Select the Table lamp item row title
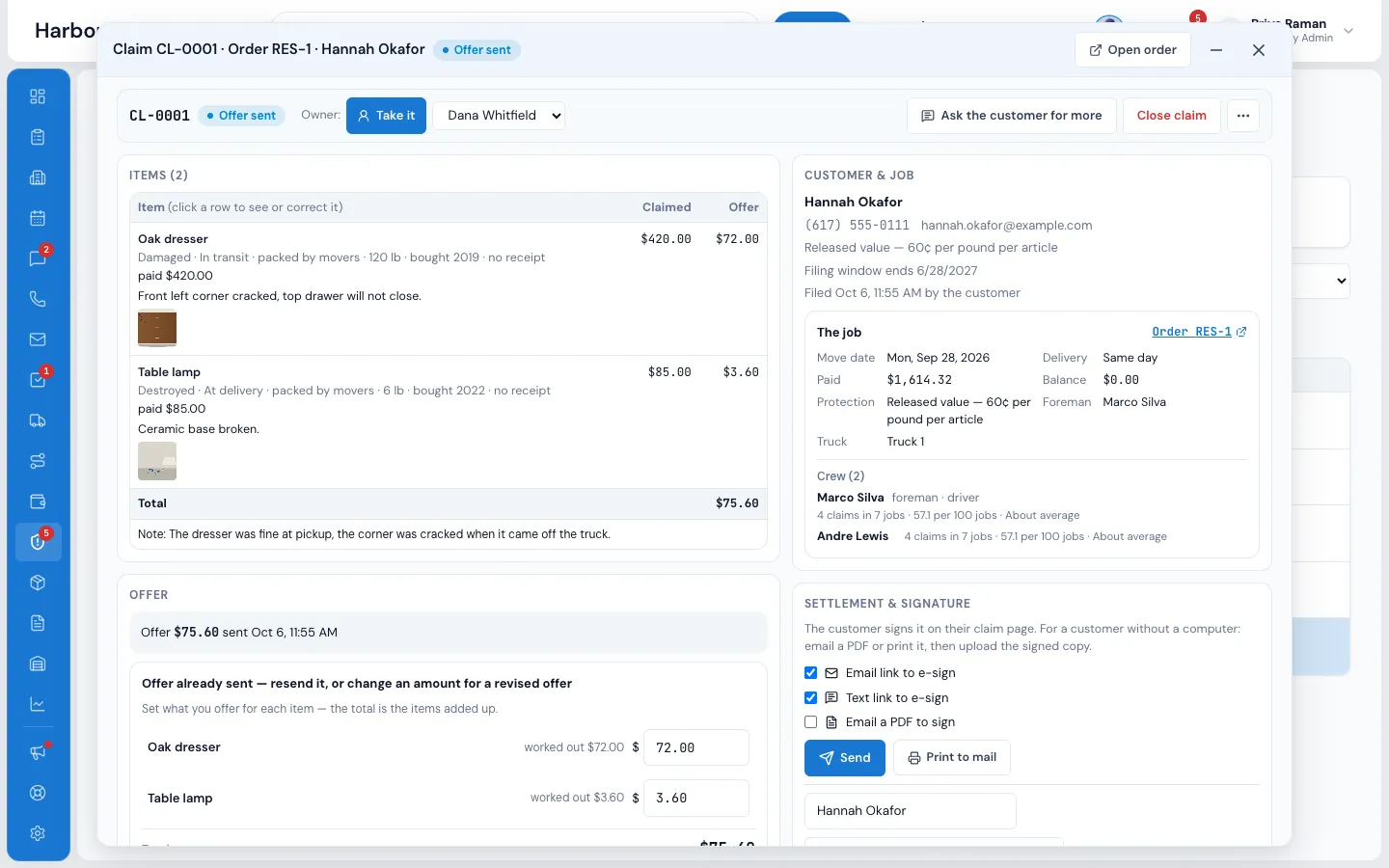 click(x=169, y=372)
